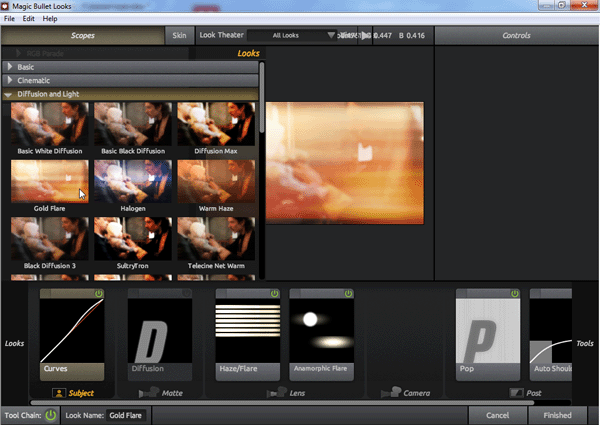The width and height of the screenshot is (600, 425).
Task: Click the Looks panel heading
Action: point(248,53)
